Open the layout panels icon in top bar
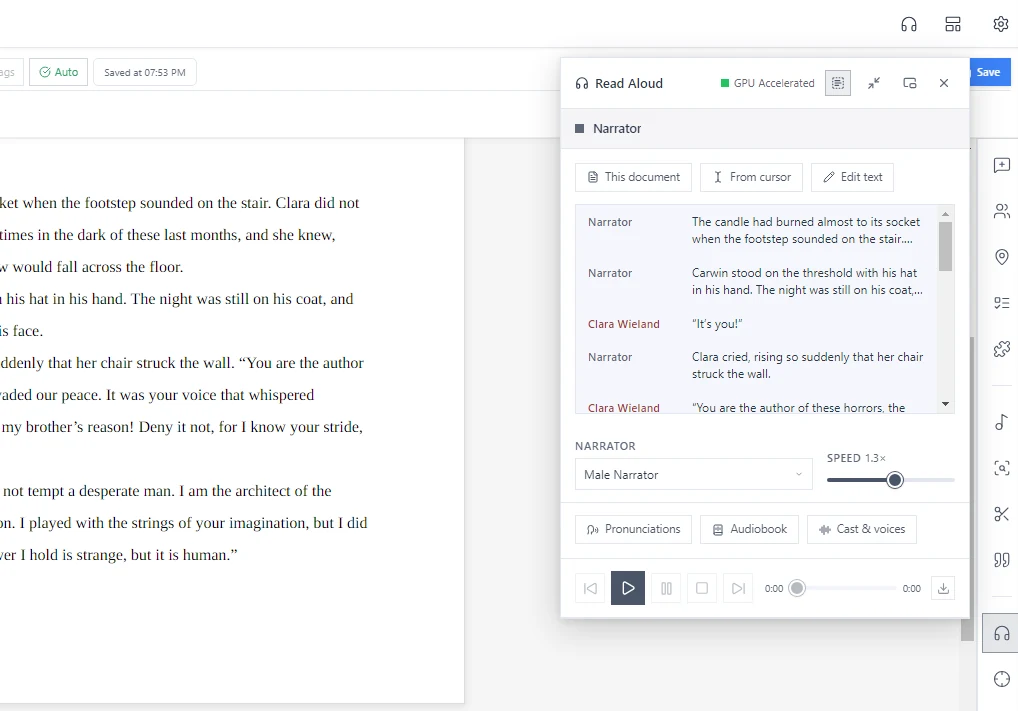The height and width of the screenshot is (711, 1018). point(952,25)
